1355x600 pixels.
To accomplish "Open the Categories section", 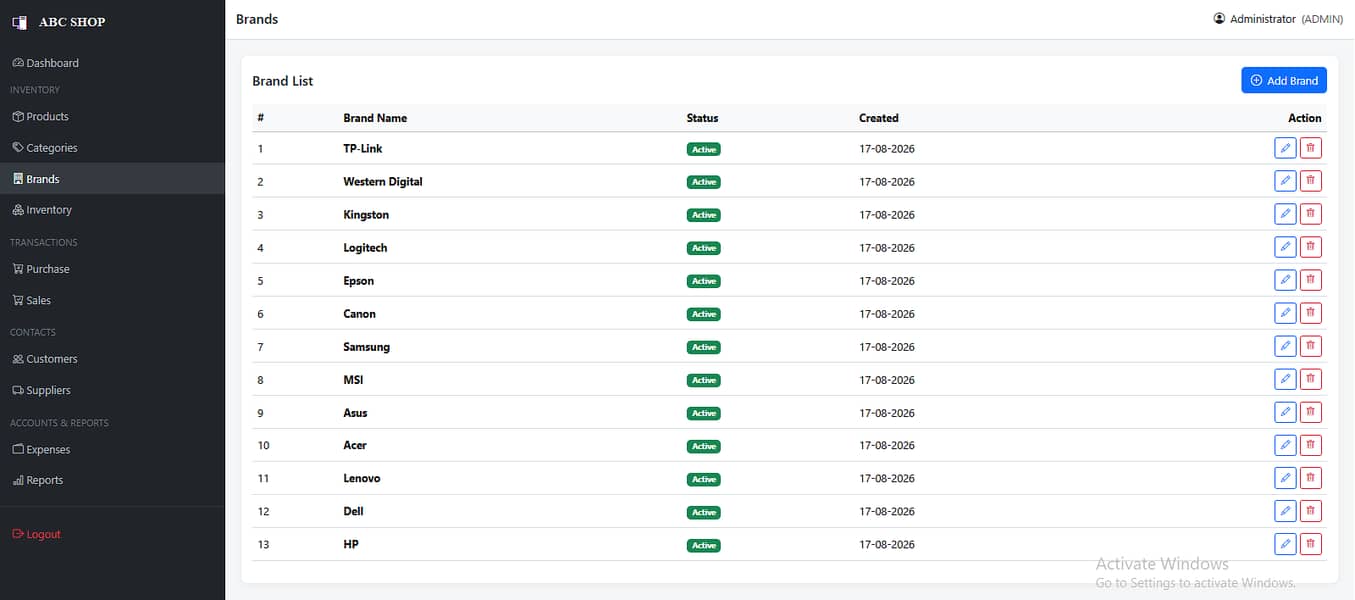I will tap(112, 148).
